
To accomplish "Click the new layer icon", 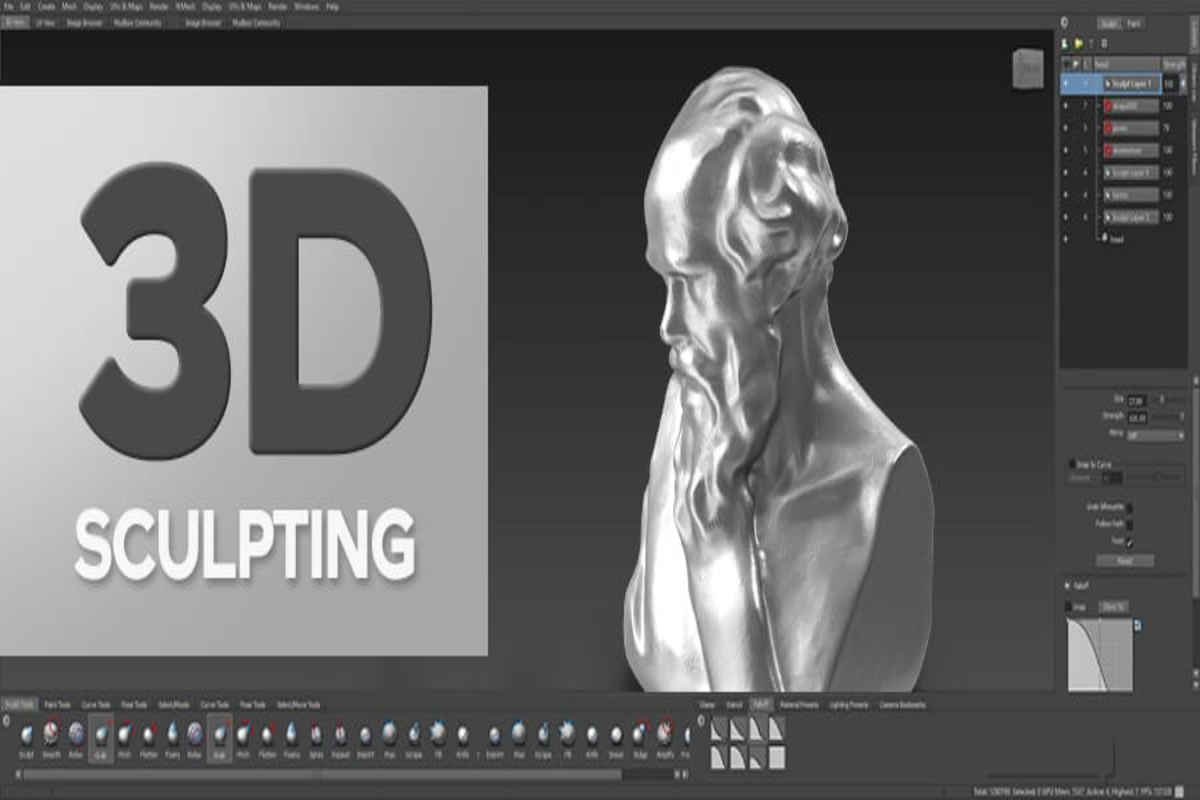I will tap(1066, 44).
